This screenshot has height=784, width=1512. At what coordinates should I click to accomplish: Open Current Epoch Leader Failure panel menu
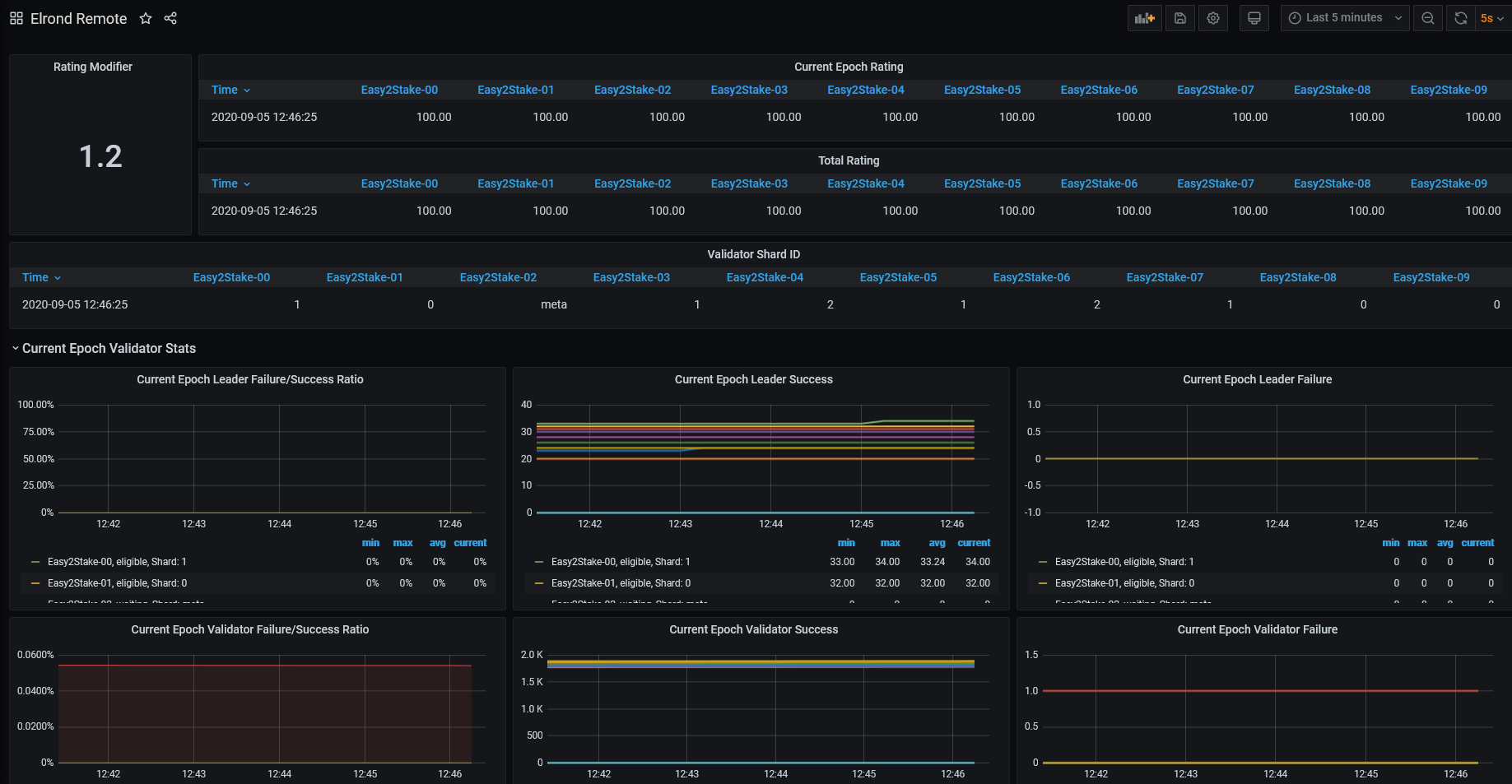click(x=1258, y=379)
